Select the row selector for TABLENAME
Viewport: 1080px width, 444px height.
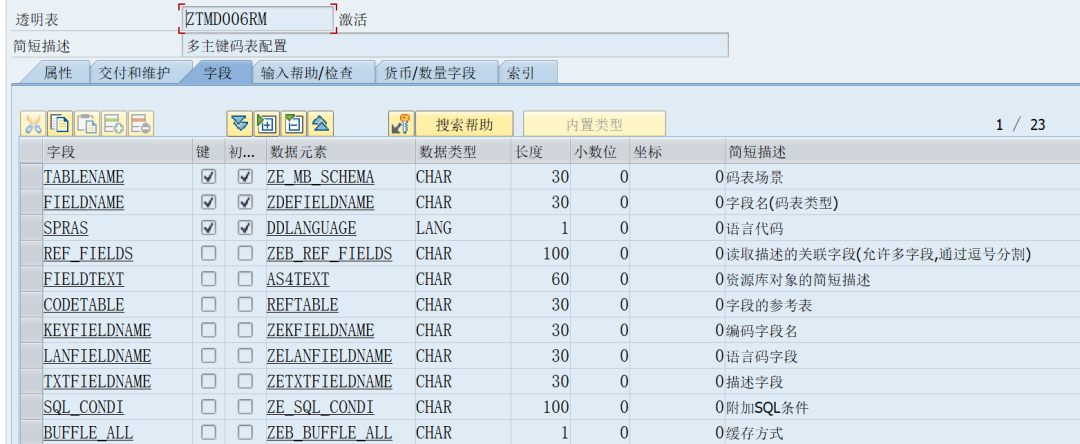coord(31,177)
